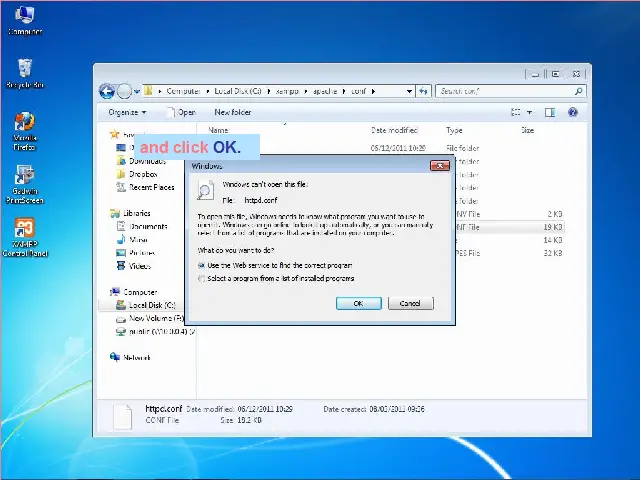Select Recent Places in the sidebar
This screenshot has width=640, height=480.
coord(145,187)
